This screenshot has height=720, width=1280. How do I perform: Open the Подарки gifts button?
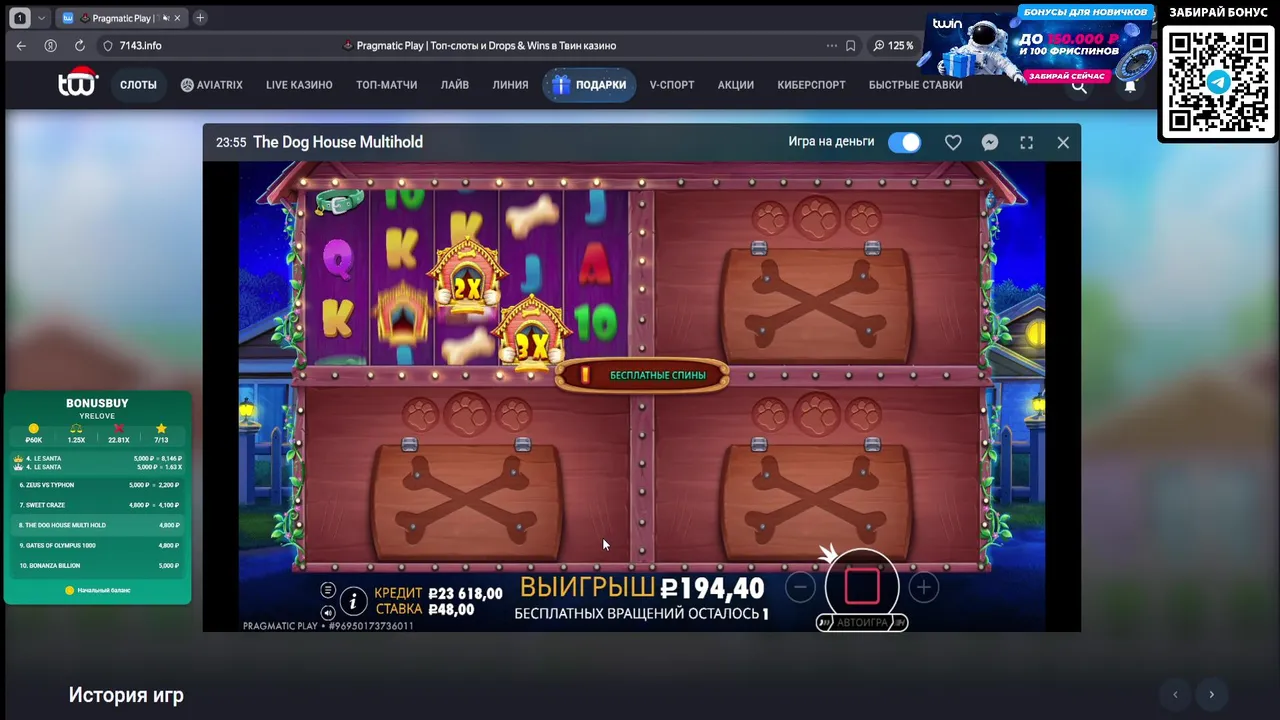(x=589, y=85)
